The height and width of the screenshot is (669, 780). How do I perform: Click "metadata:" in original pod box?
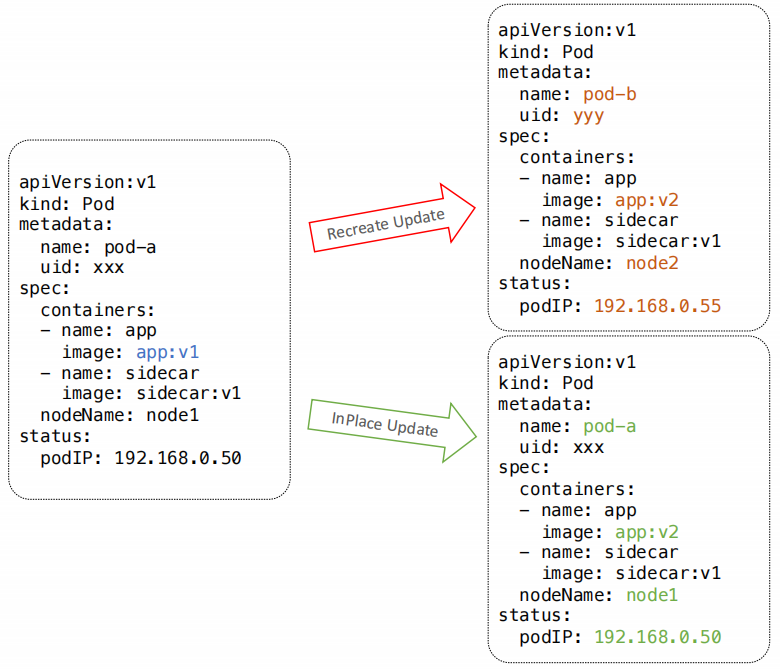66,224
